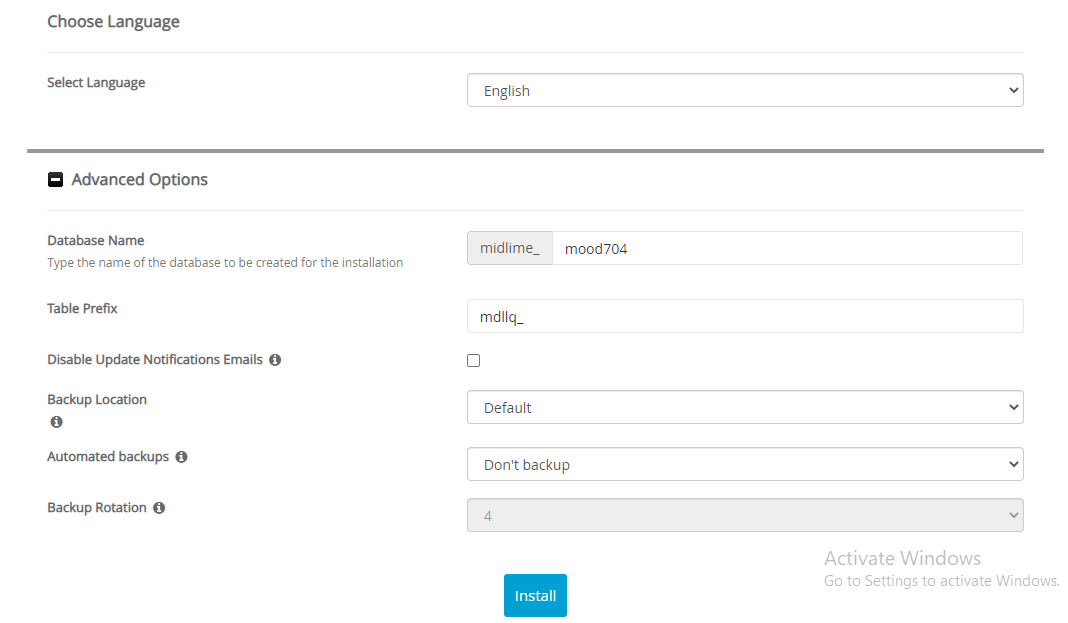Select the Table Prefix field showing mdllq_

[x=744, y=315]
